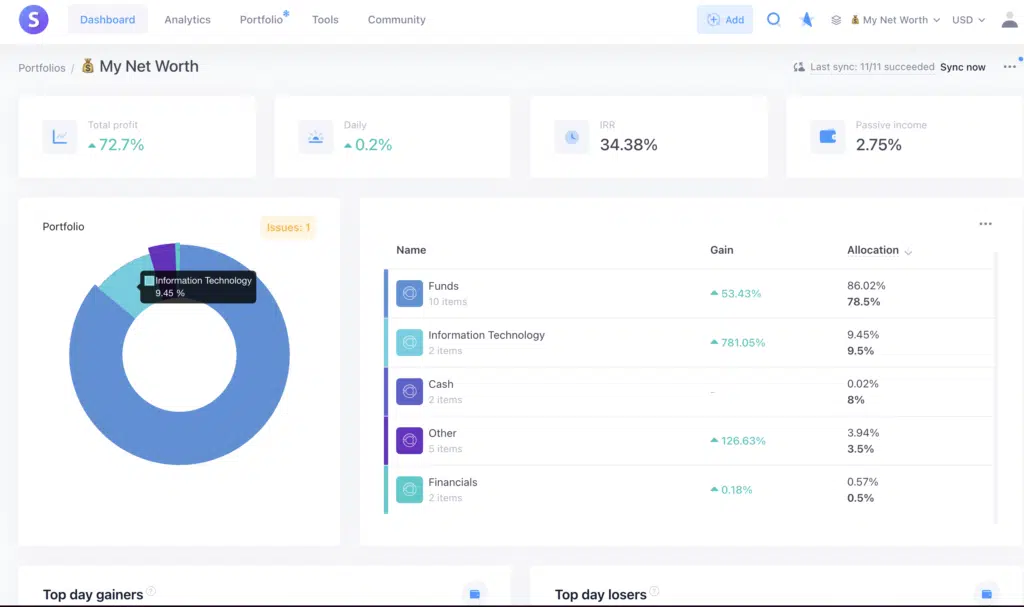
Task: Change currency via the USD dropdown
Action: pyautogui.click(x=967, y=19)
